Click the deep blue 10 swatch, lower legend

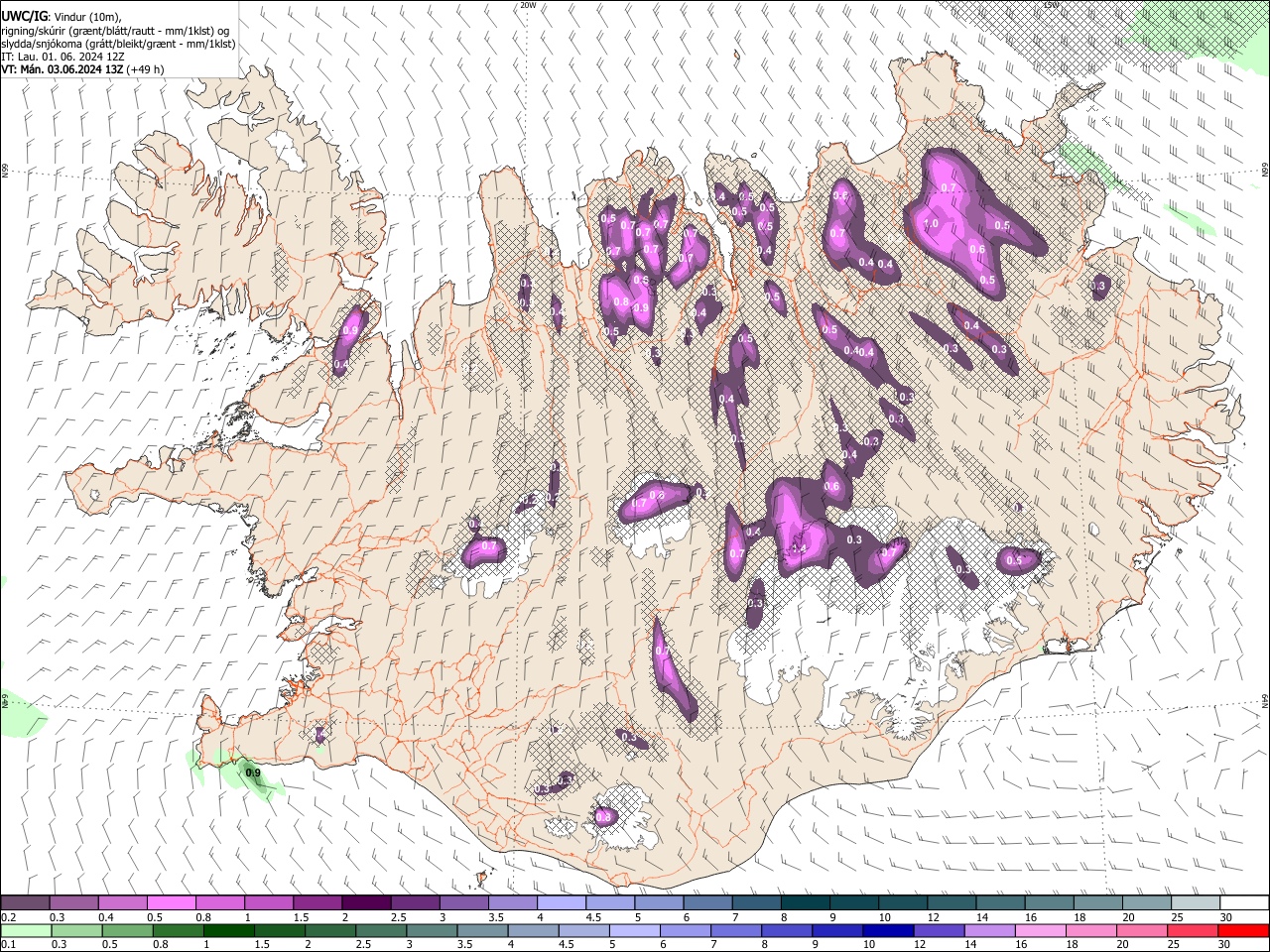pyautogui.click(x=887, y=930)
